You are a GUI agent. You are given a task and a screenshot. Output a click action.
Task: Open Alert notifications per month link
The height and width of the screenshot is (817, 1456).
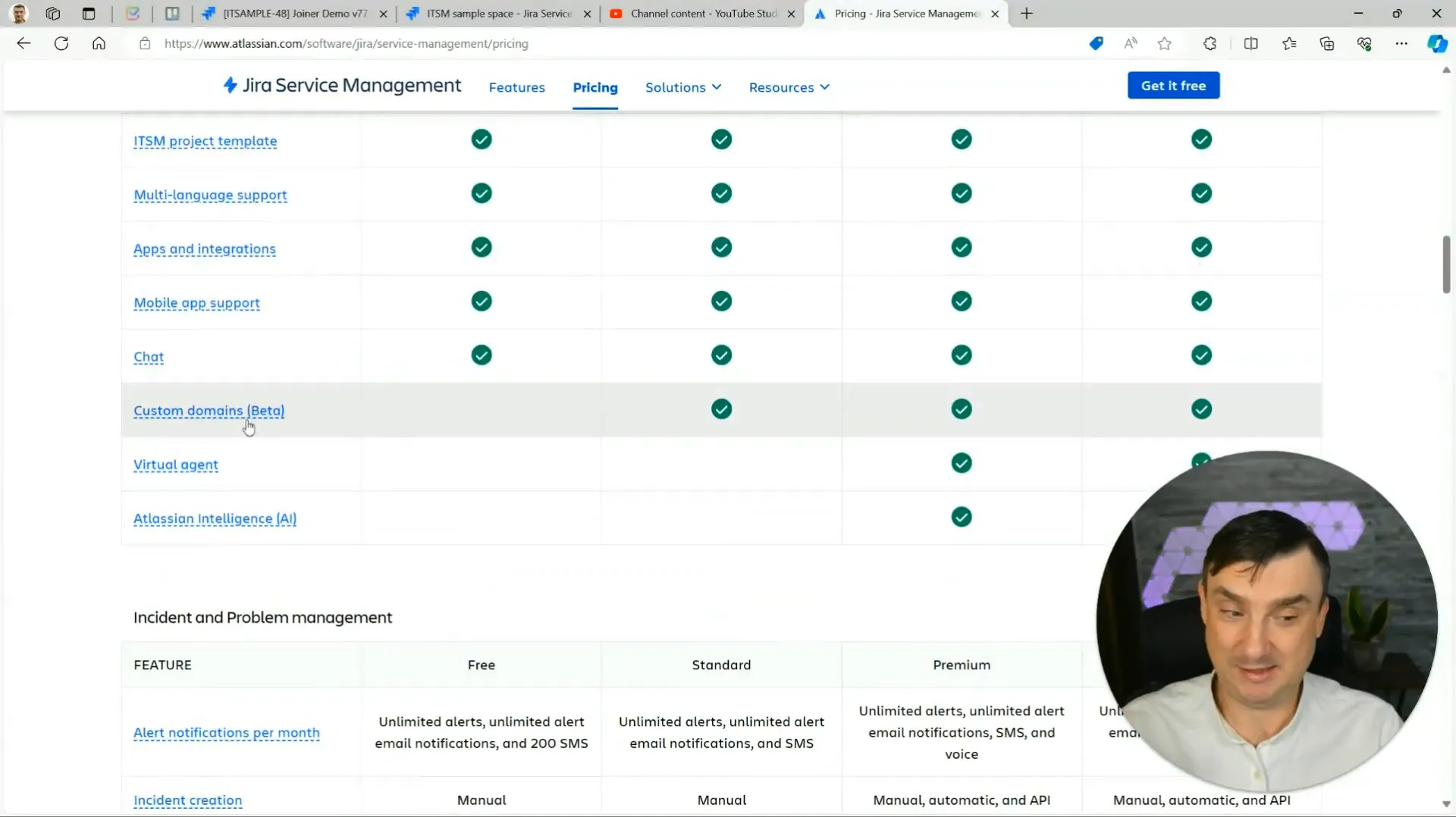coord(227,733)
